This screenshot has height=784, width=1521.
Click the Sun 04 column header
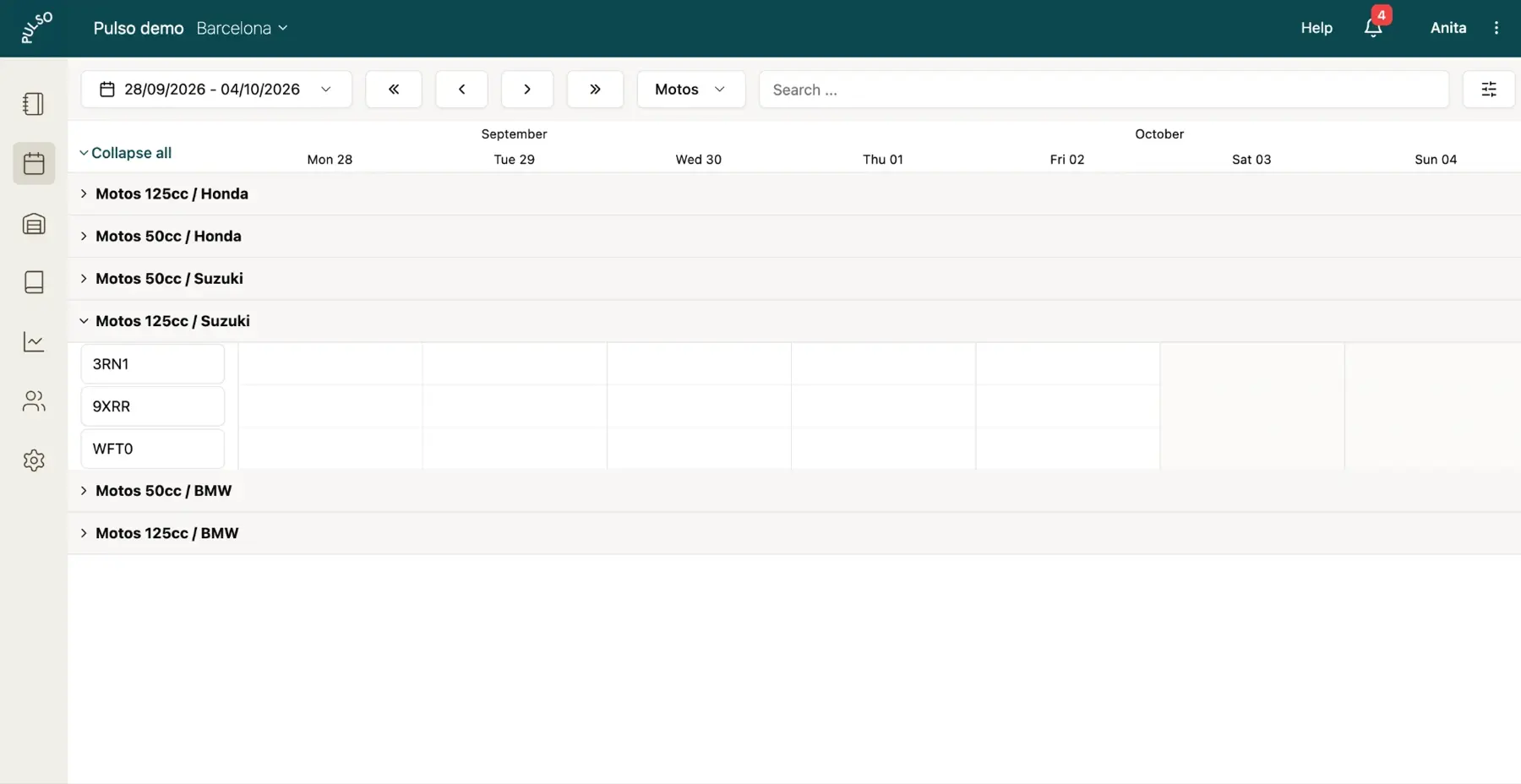point(1436,159)
